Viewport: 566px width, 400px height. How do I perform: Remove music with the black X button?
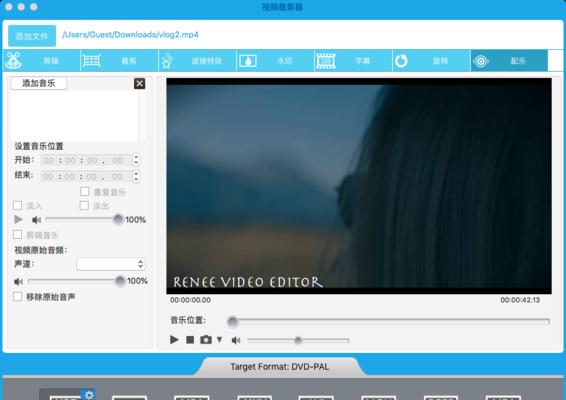pyautogui.click(x=140, y=83)
